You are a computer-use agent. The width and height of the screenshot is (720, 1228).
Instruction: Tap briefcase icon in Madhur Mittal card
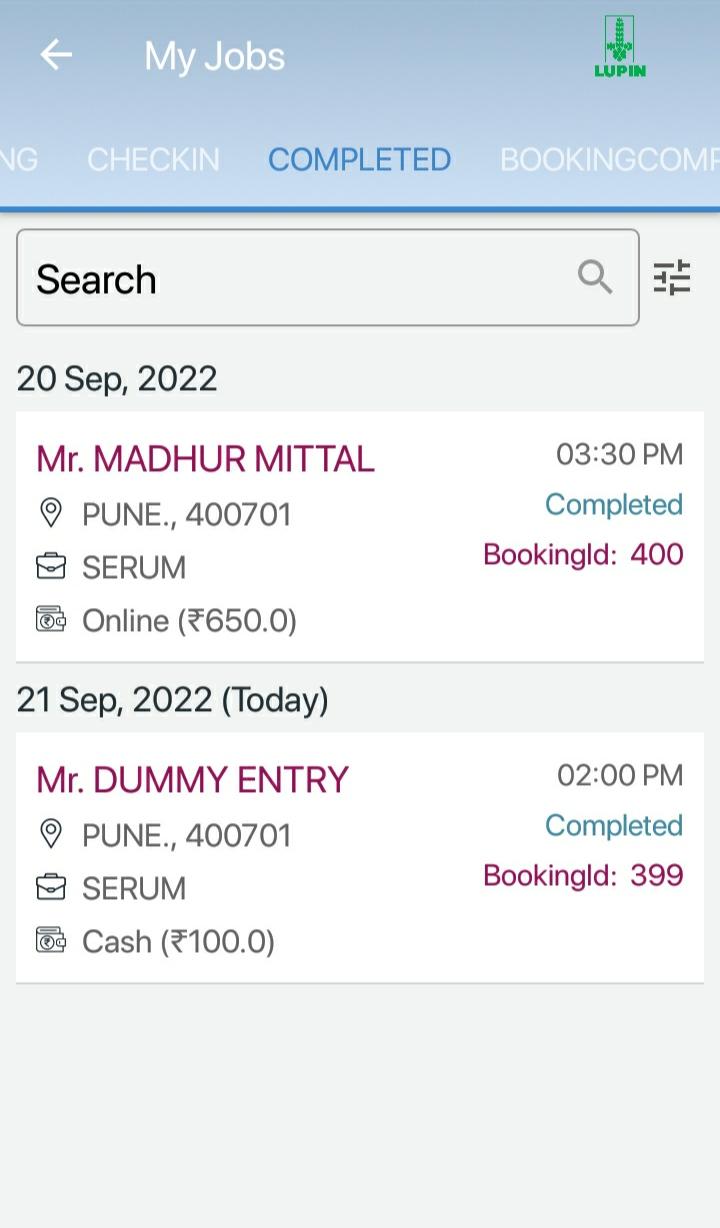50,566
